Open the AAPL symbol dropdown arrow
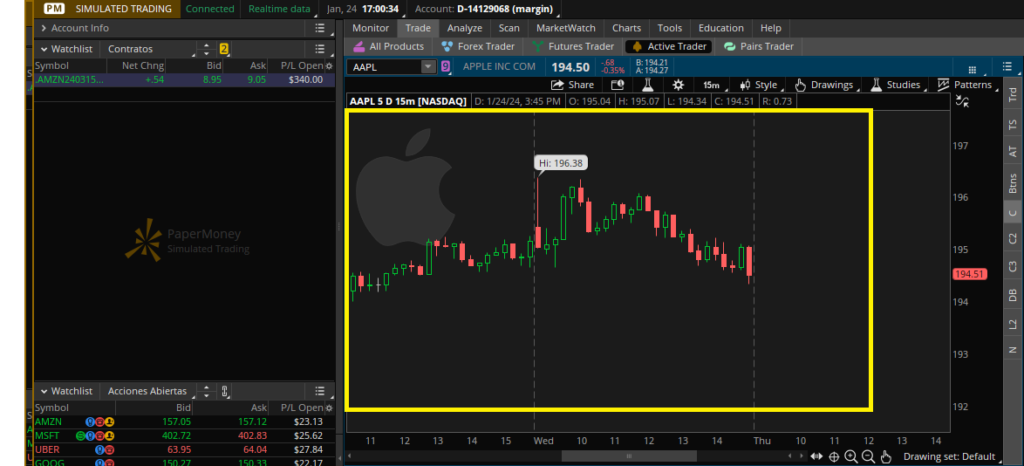The image size is (1024, 466). coord(428,67)
